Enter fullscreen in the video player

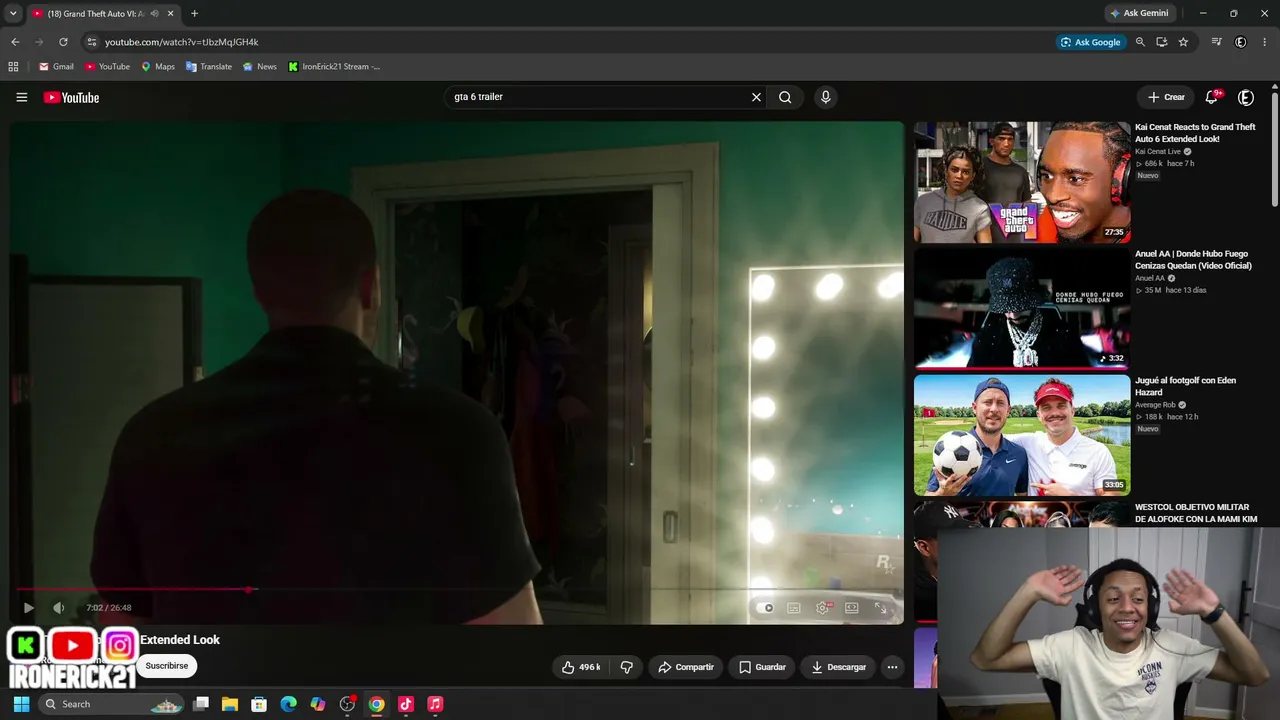(x=881, y=607)
